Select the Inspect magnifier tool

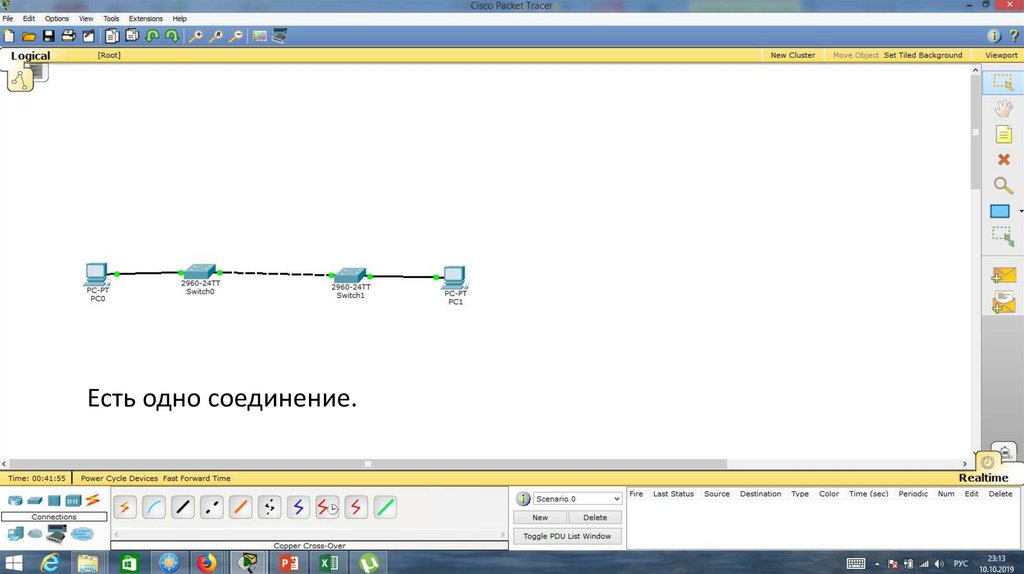point(1003,185)
